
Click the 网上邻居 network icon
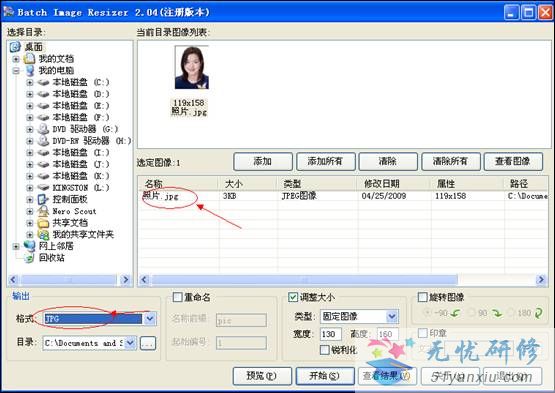[x=29, y=246]
